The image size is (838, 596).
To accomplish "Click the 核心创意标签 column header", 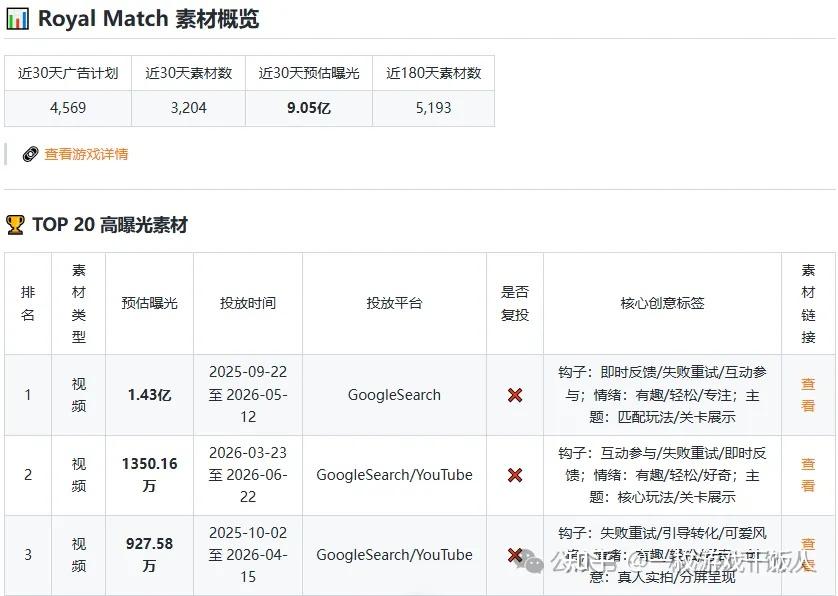I will click(662, 303).
